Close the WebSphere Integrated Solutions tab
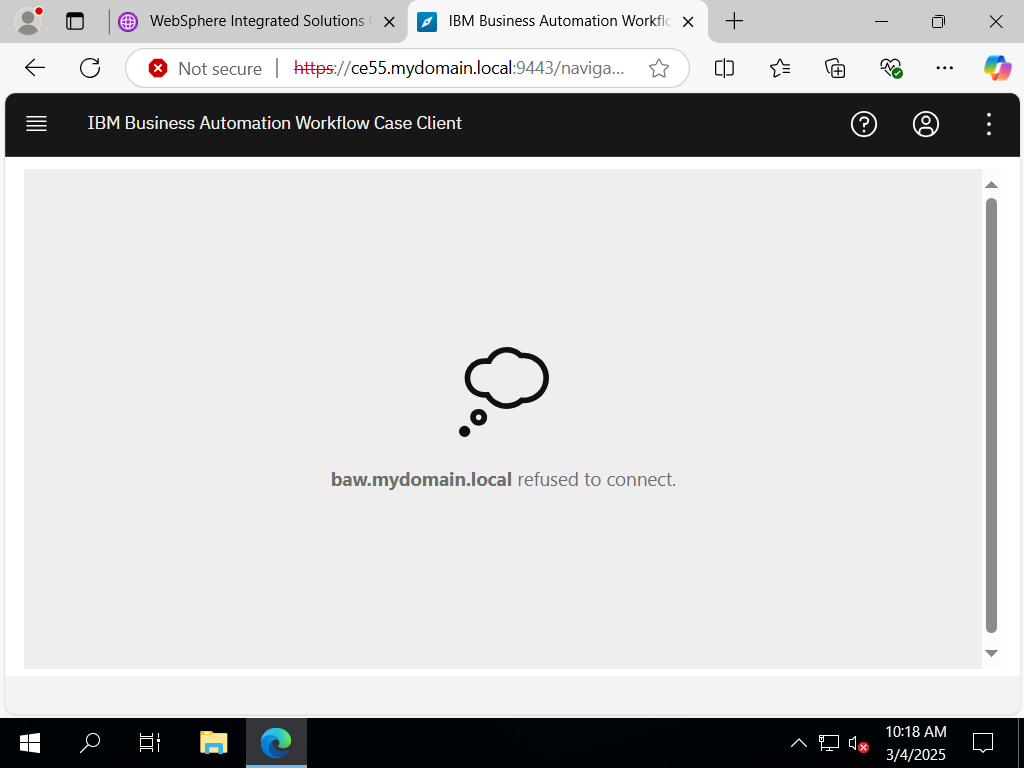Image resolution: width=1024 pixels, height=768 pixels. pos(389,22)
